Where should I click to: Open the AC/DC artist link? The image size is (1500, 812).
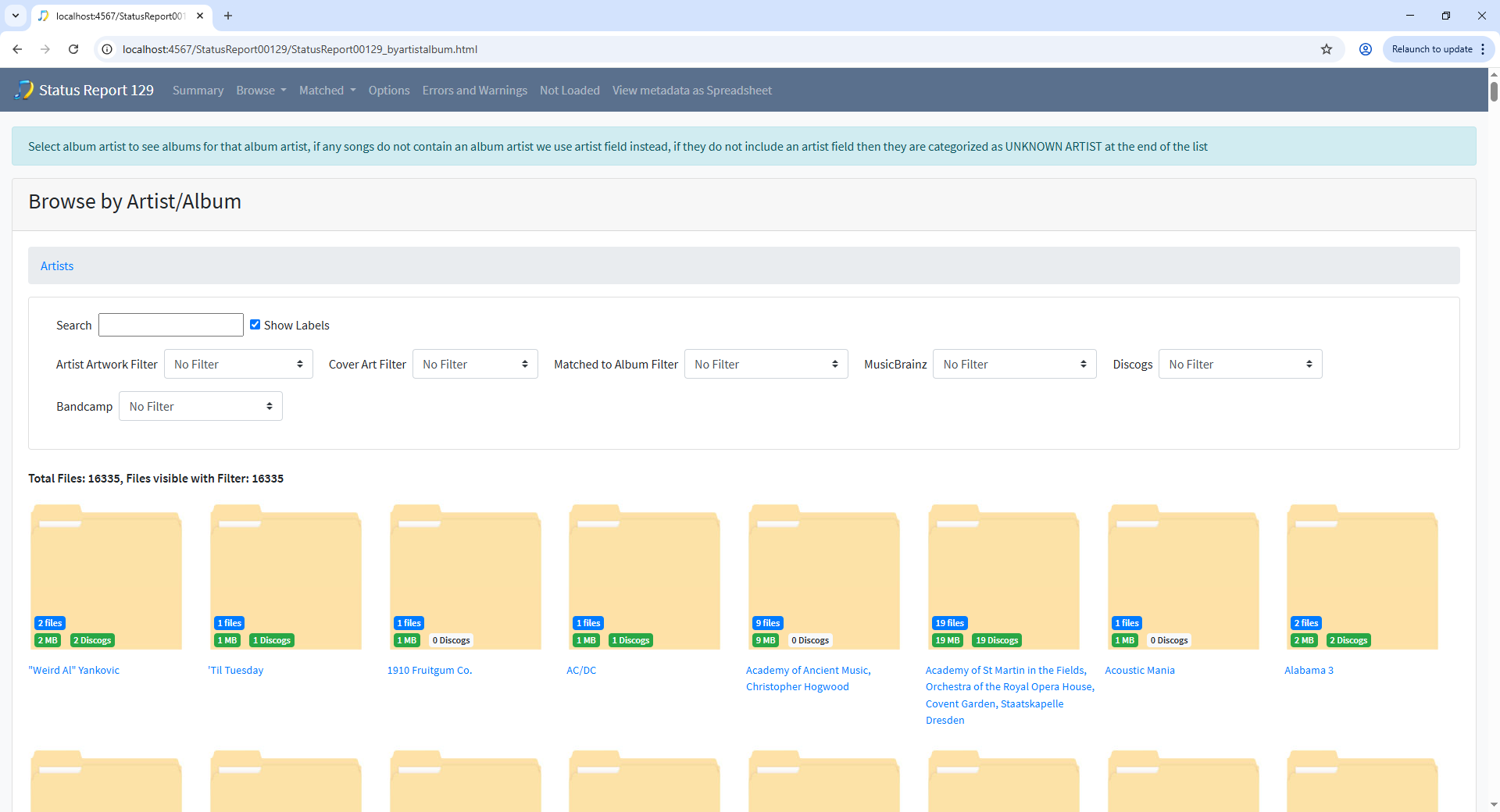581,670
